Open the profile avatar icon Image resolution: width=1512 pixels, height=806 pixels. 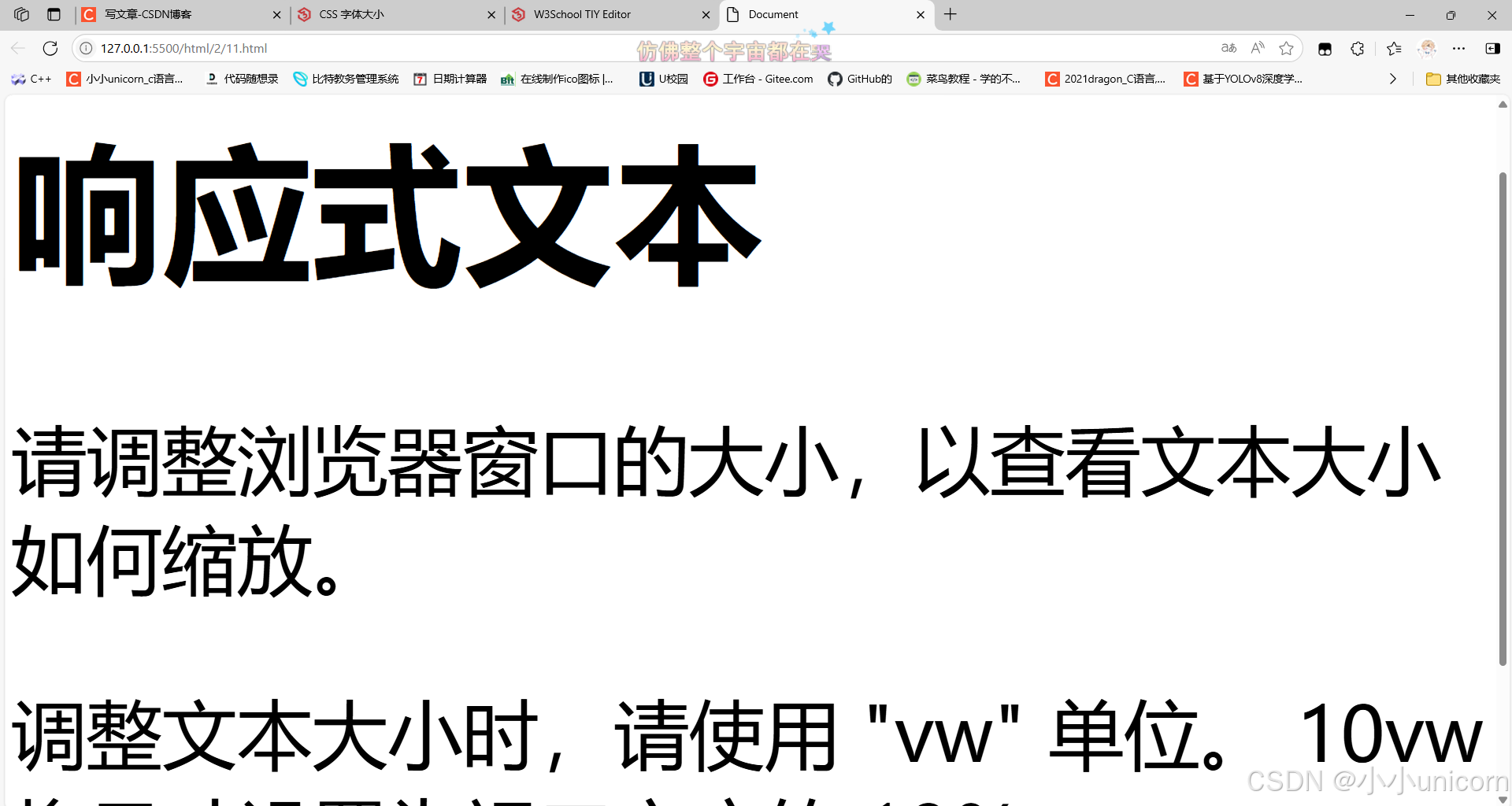[1427, 49]
